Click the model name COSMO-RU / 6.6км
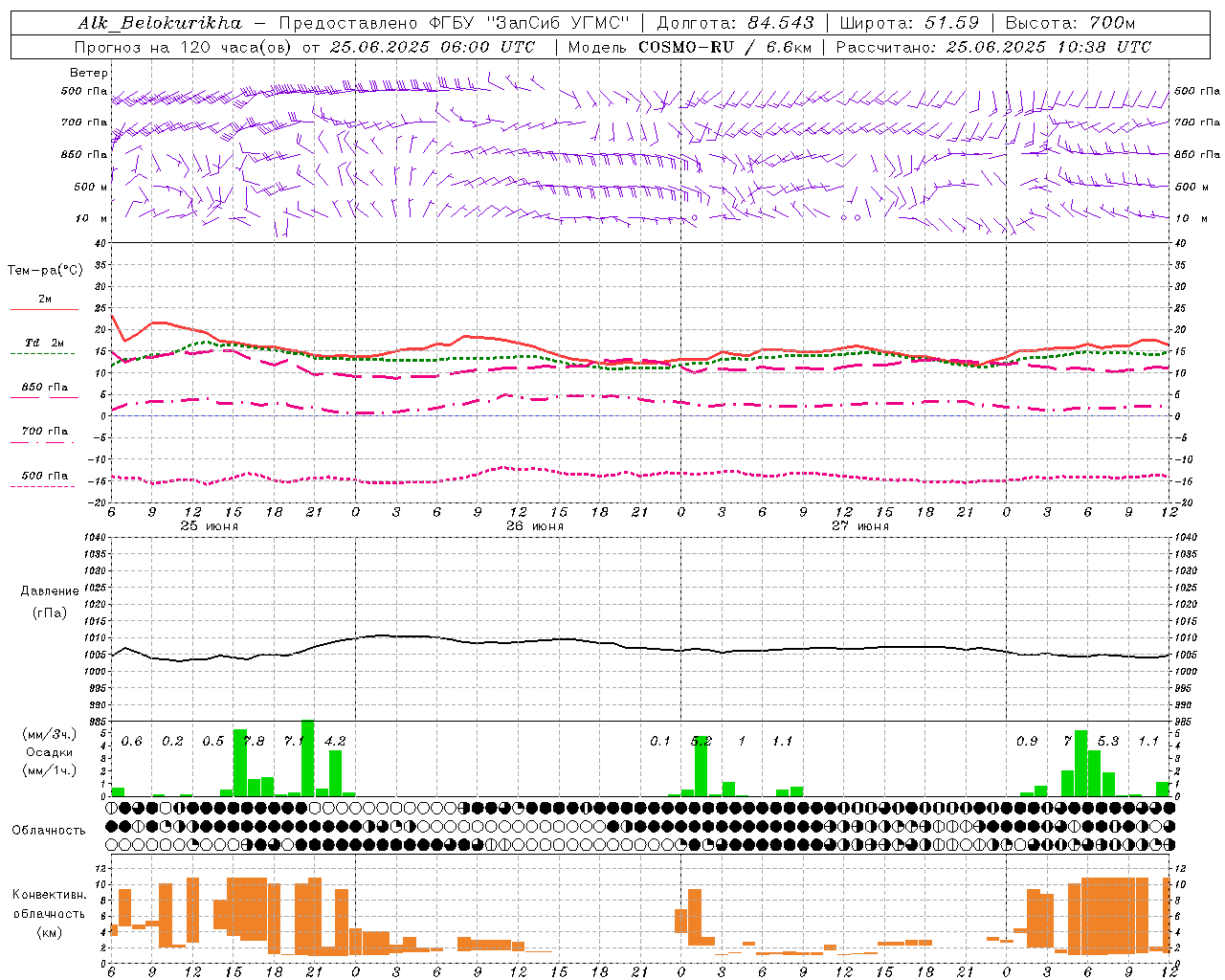This screenshot has height=980, width=1225. (725, 47)
